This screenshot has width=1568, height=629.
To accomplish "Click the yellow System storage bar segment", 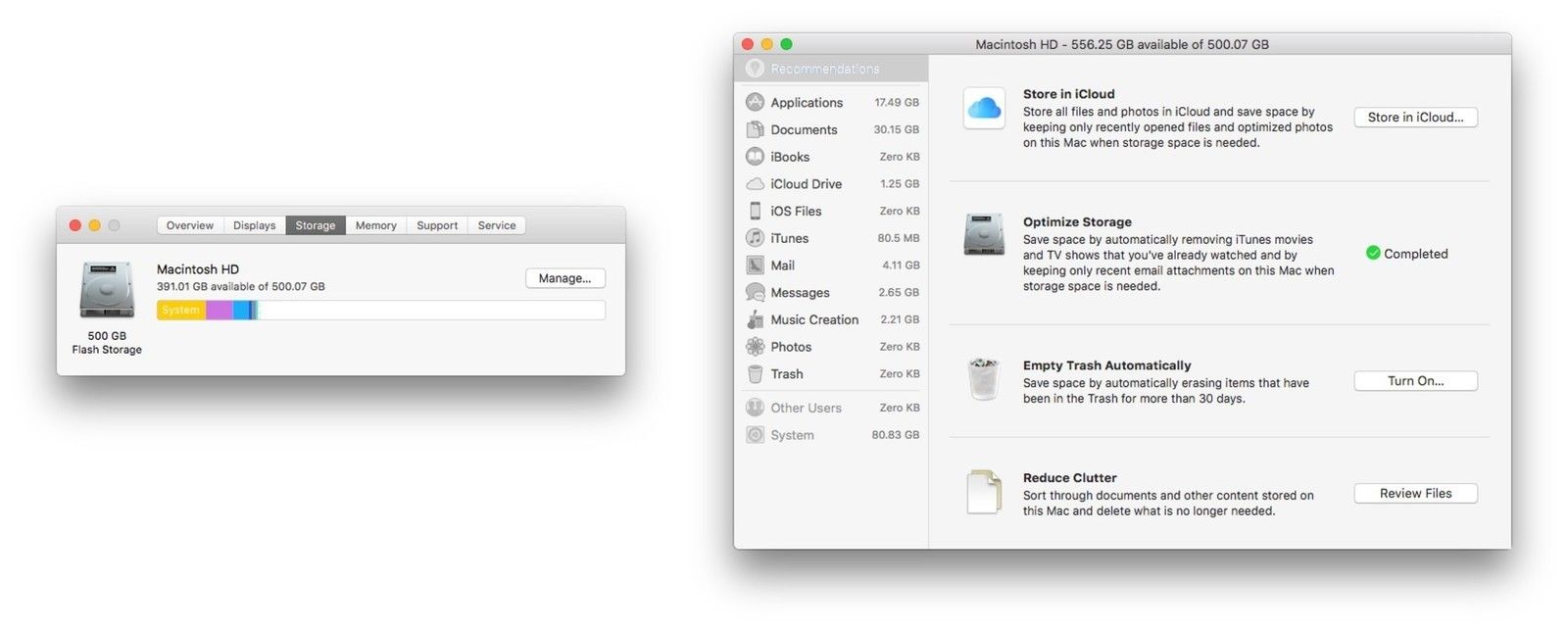I will 181,311.
